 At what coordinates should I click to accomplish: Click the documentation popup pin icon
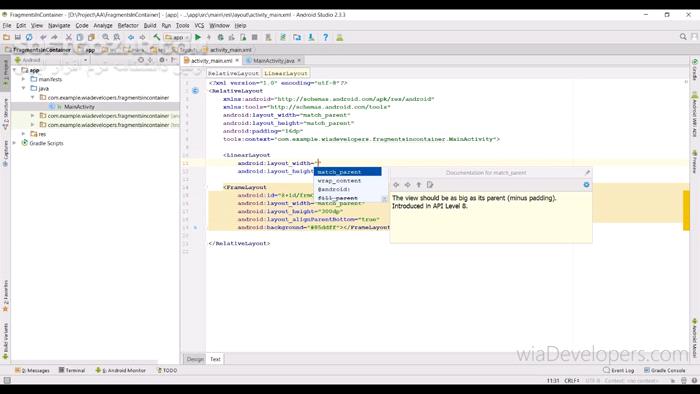click(x=587, y=173)
